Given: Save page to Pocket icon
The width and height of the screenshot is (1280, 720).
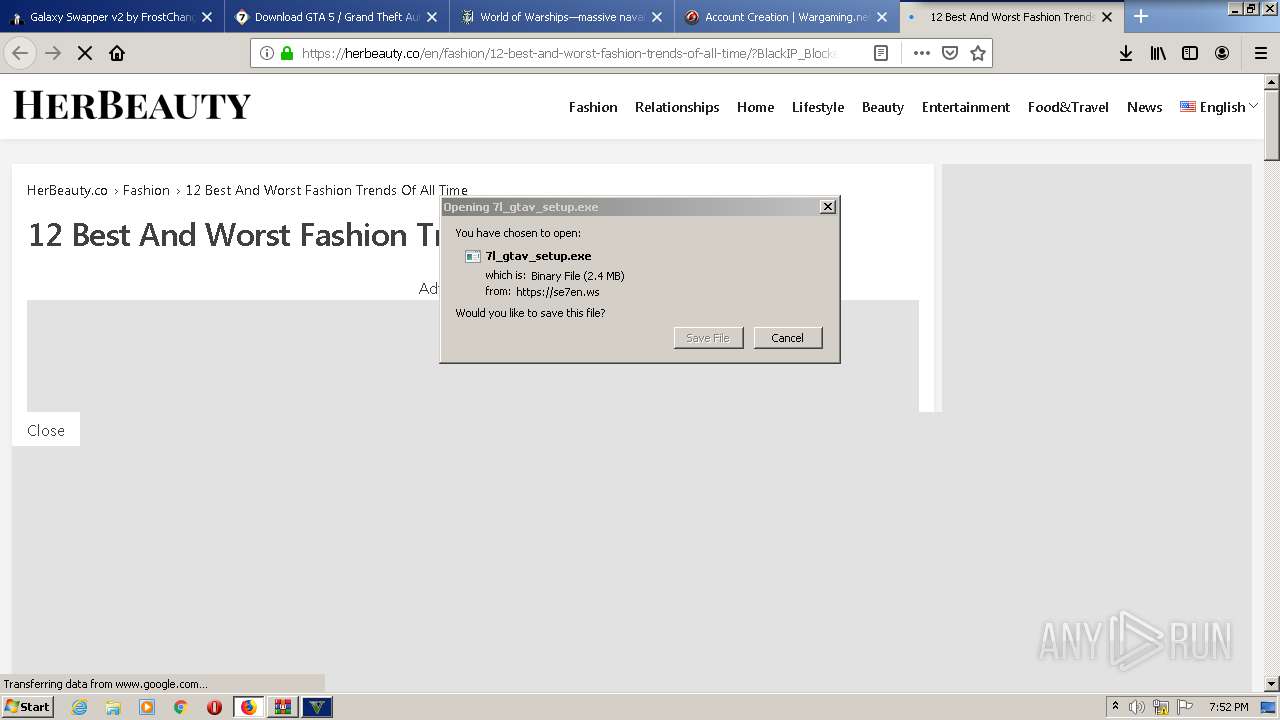Looking at the screenshot, I should point(950,54).
